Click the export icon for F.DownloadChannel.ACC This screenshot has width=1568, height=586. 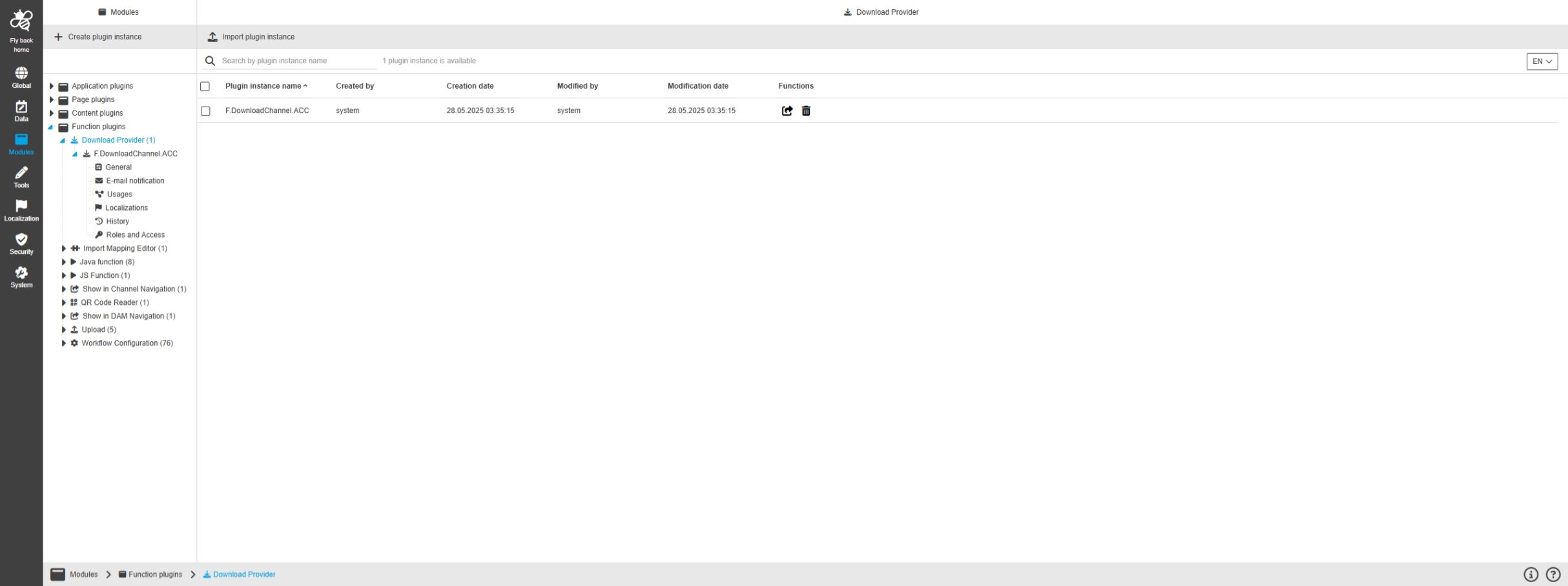click(x=787, y=111)
